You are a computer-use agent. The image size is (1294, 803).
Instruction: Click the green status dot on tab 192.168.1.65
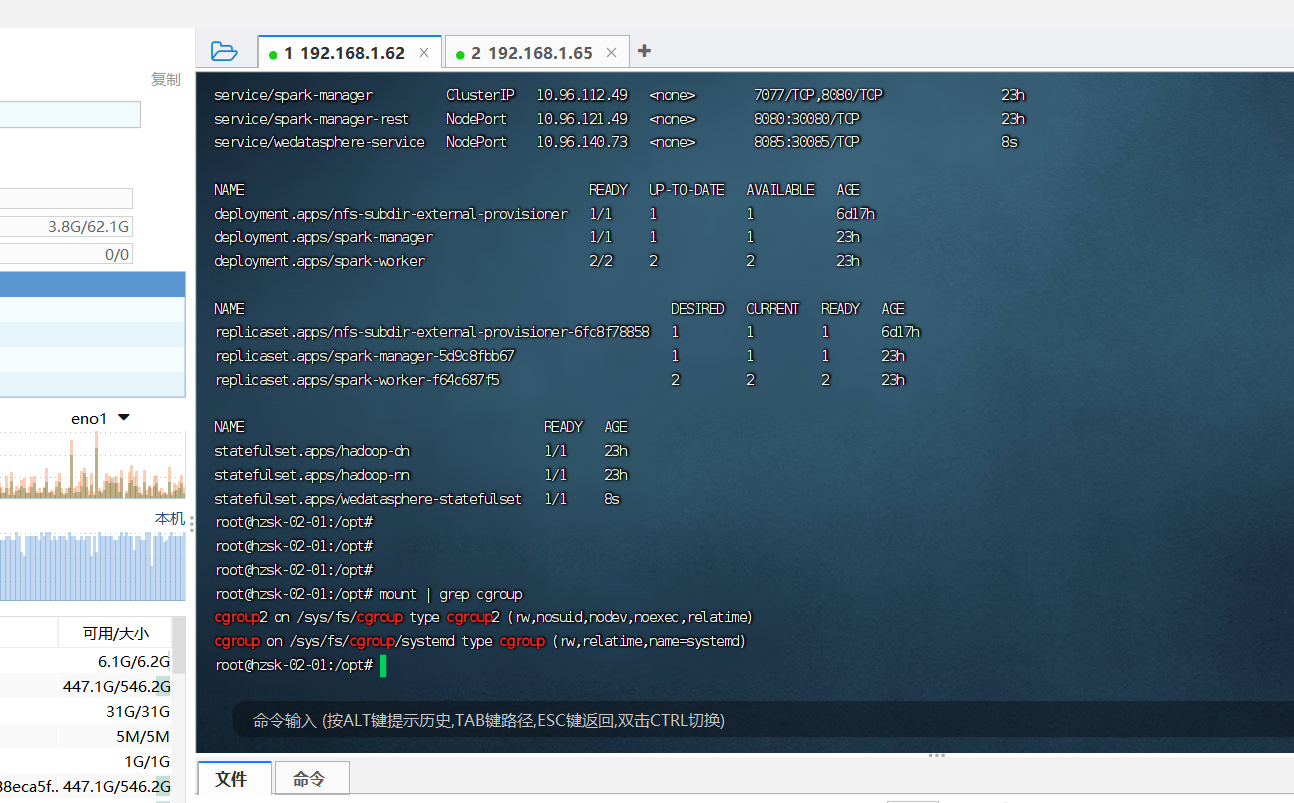click(459, 51)
